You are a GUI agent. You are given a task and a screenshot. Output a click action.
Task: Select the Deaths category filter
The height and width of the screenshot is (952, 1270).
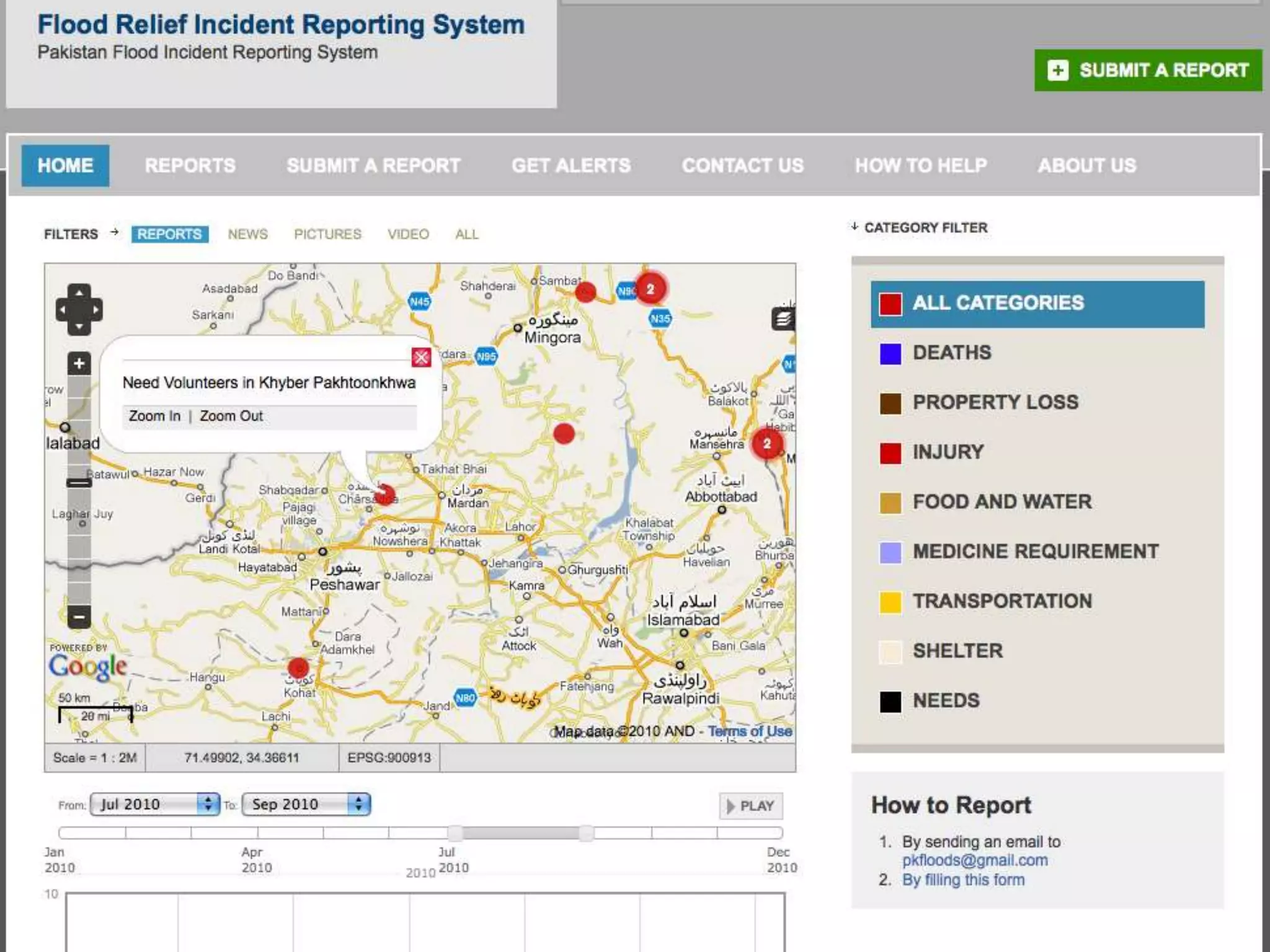coord(952,353)
